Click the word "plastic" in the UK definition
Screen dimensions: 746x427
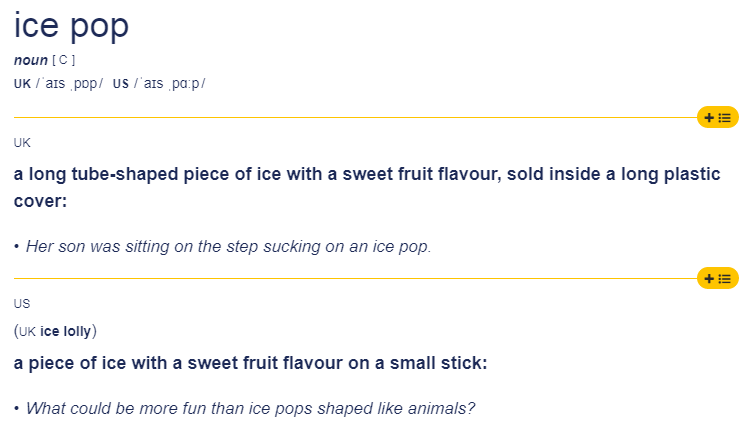point(690,174)
